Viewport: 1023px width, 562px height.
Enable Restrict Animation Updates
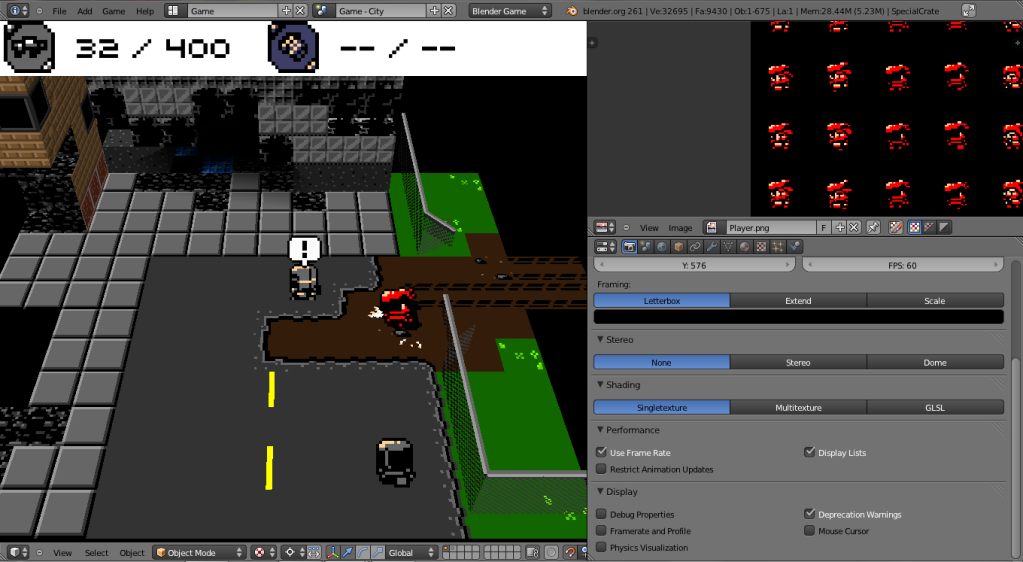click(x=602, y=469)
